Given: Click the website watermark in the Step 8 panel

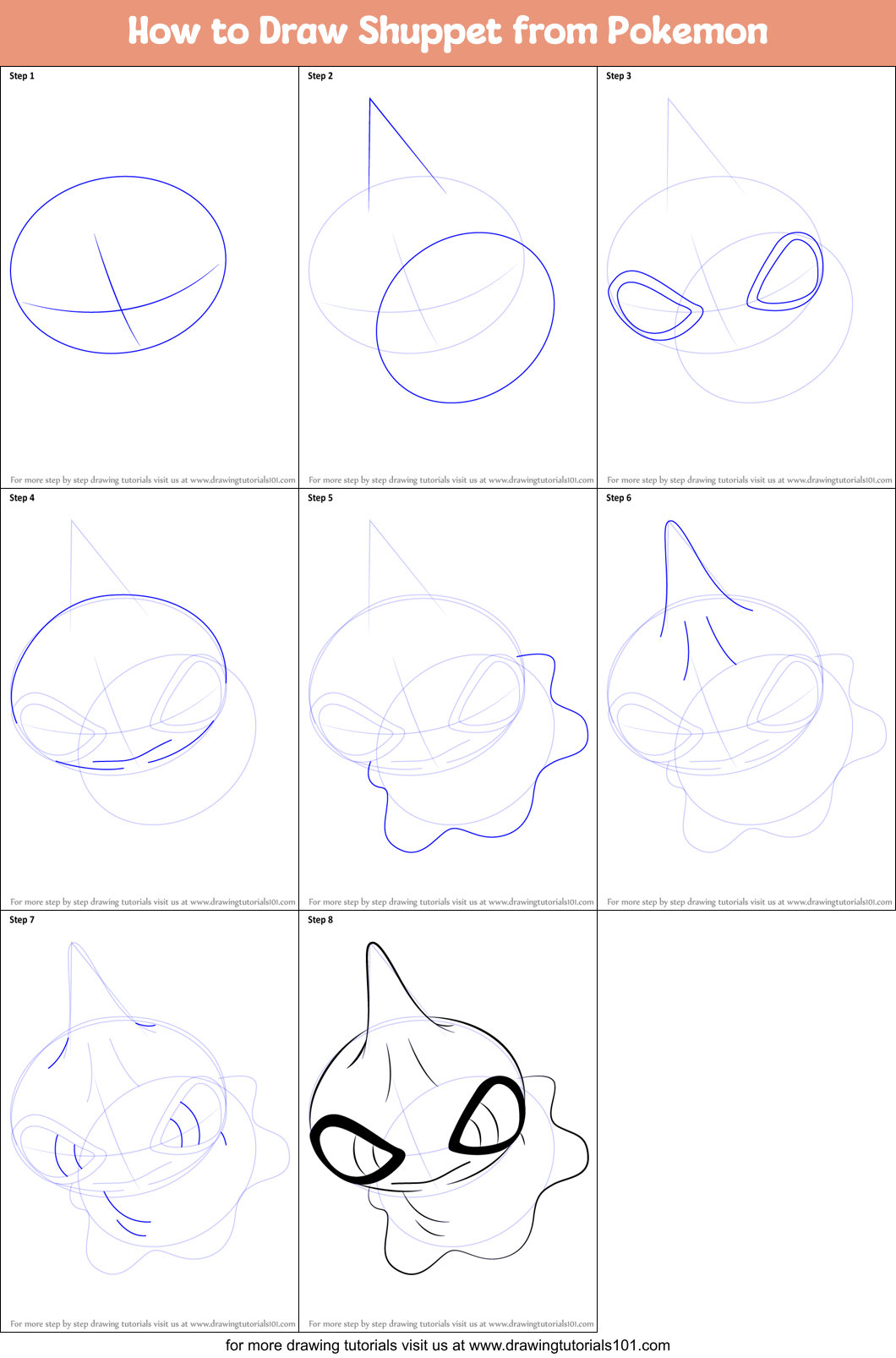Looking at the screenshot, I should click(x=451, y=1324).
